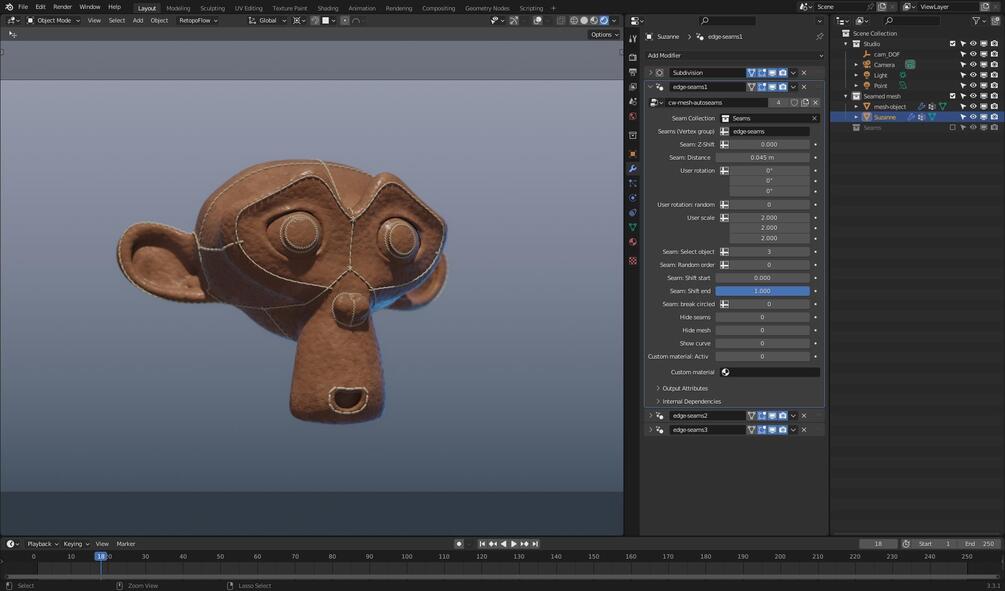Click the Blender logo icon
This screenshot has width=1005, height=591.
8,7
